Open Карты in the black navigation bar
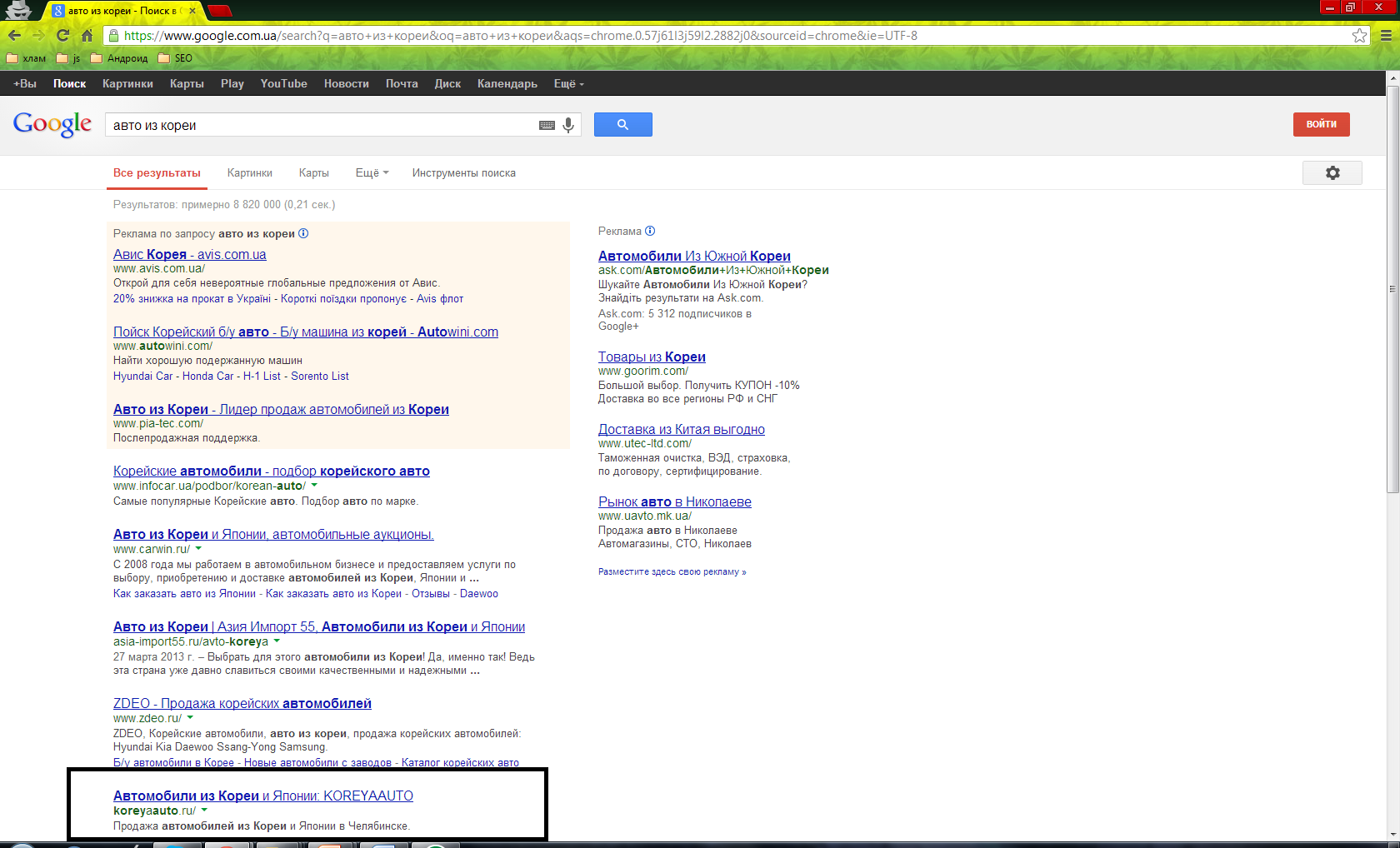 tap(187, 83)
